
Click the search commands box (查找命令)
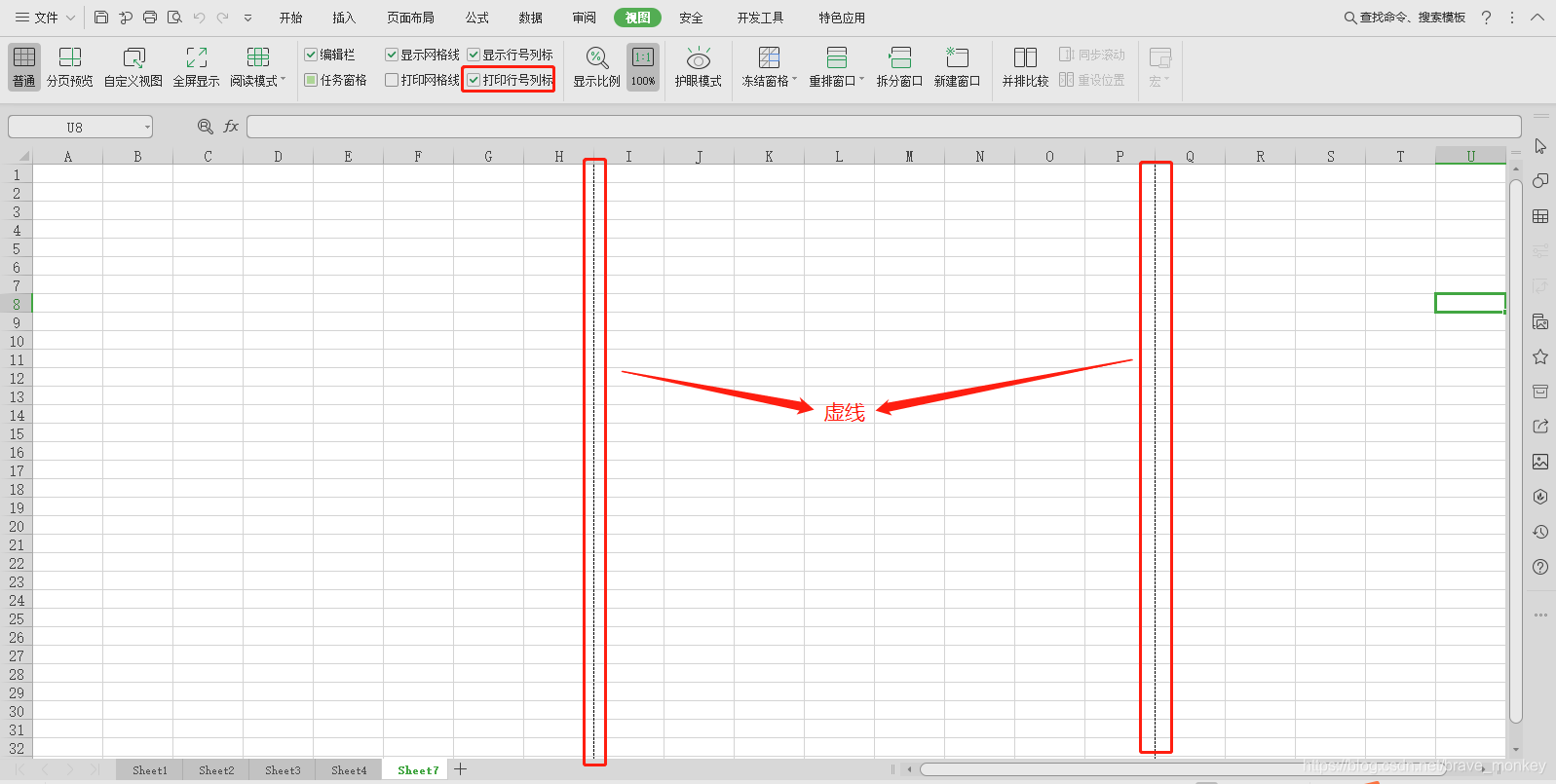pos(1404,18)
